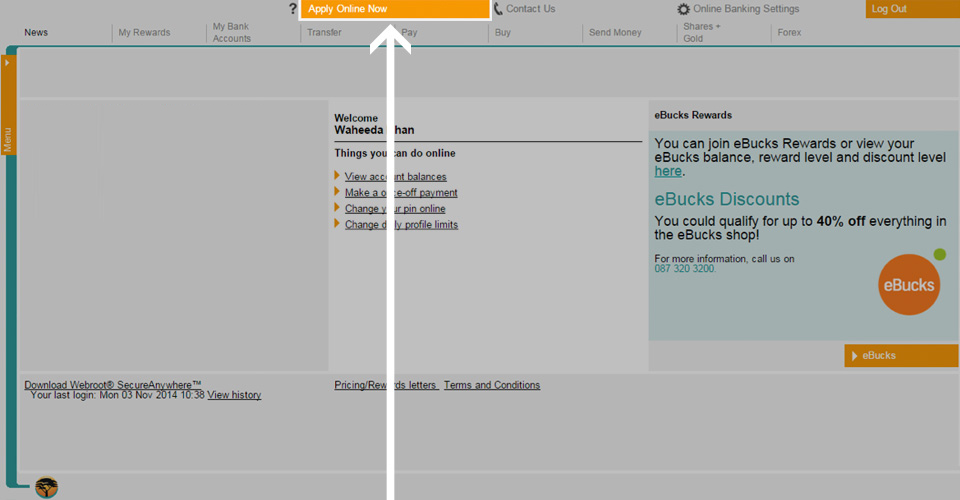Image resolution: width=960 pixels, height=500 pixels.
Task: Open the My Bank Accounts tab
Action: tap(231, 32)
